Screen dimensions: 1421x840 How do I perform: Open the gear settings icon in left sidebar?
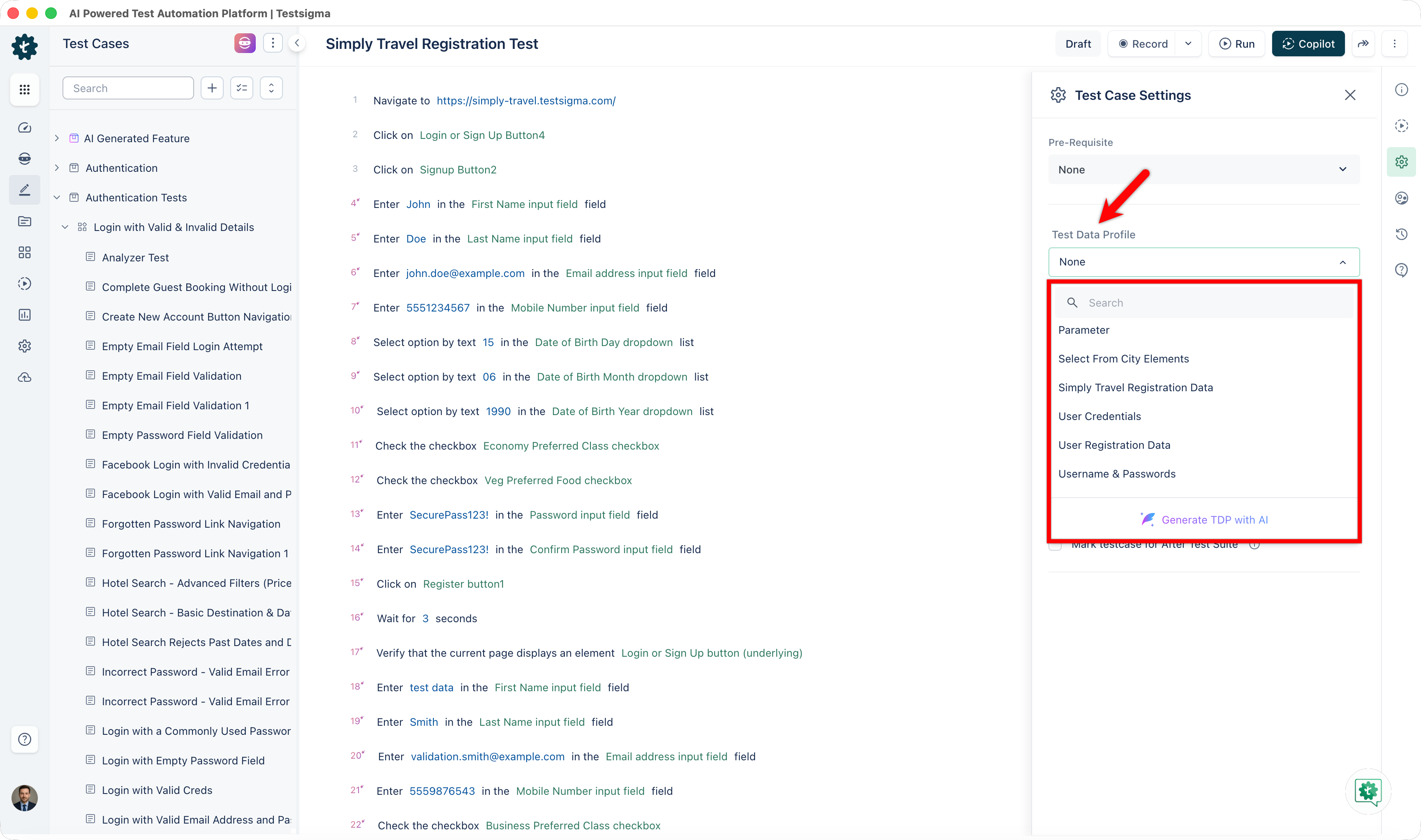24,346
